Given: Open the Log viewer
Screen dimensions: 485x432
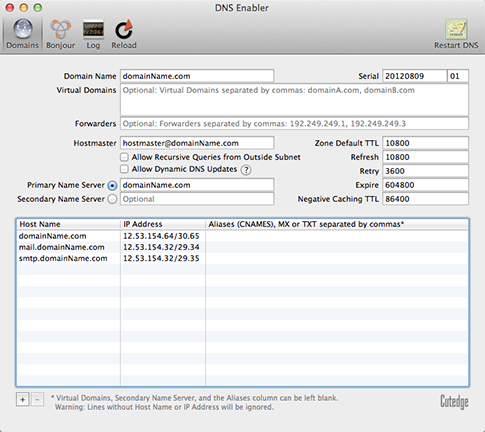Looking at the screenshot, I should point(93,34).
